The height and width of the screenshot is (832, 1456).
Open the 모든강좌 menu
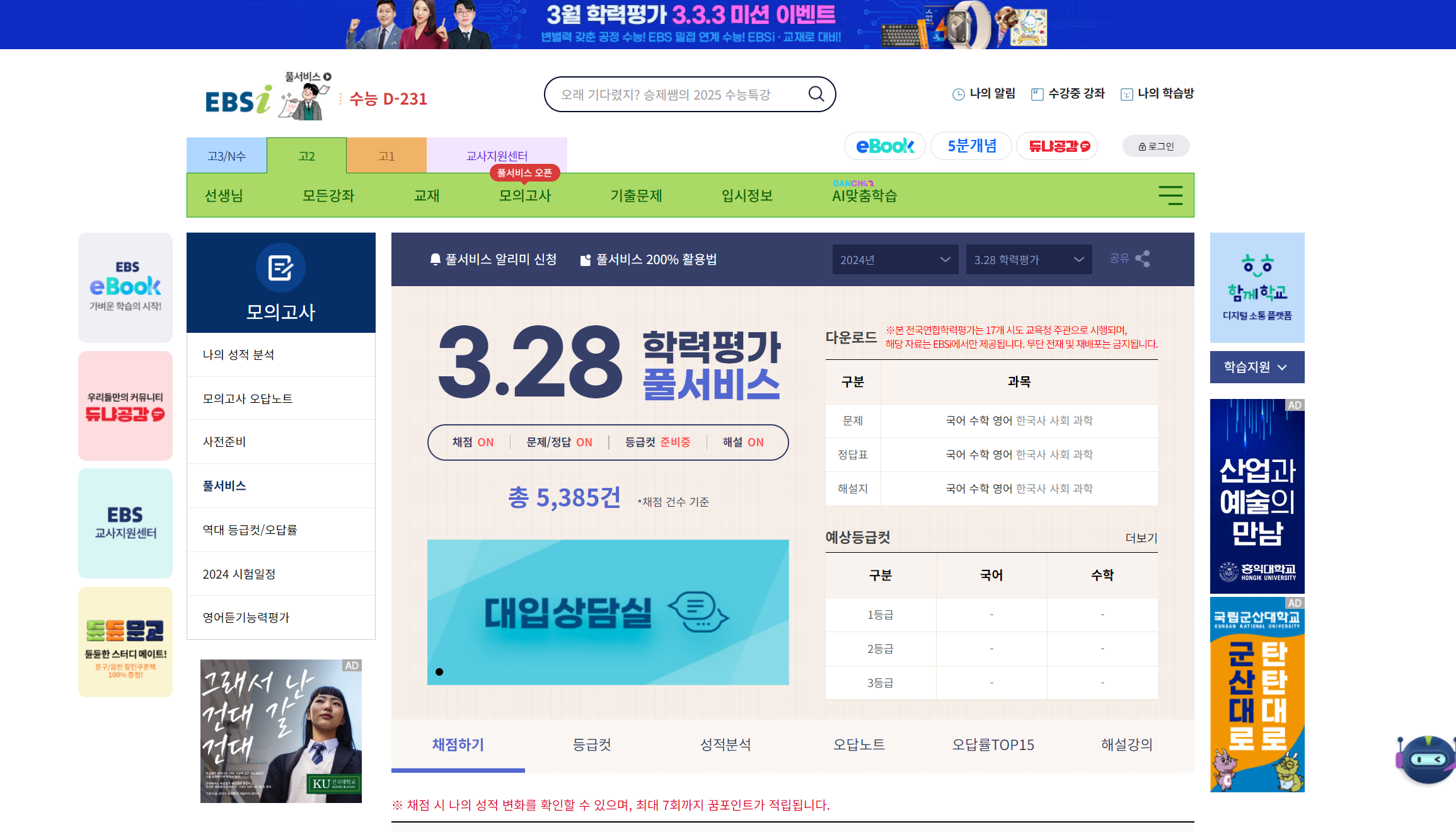coord(328,195)
